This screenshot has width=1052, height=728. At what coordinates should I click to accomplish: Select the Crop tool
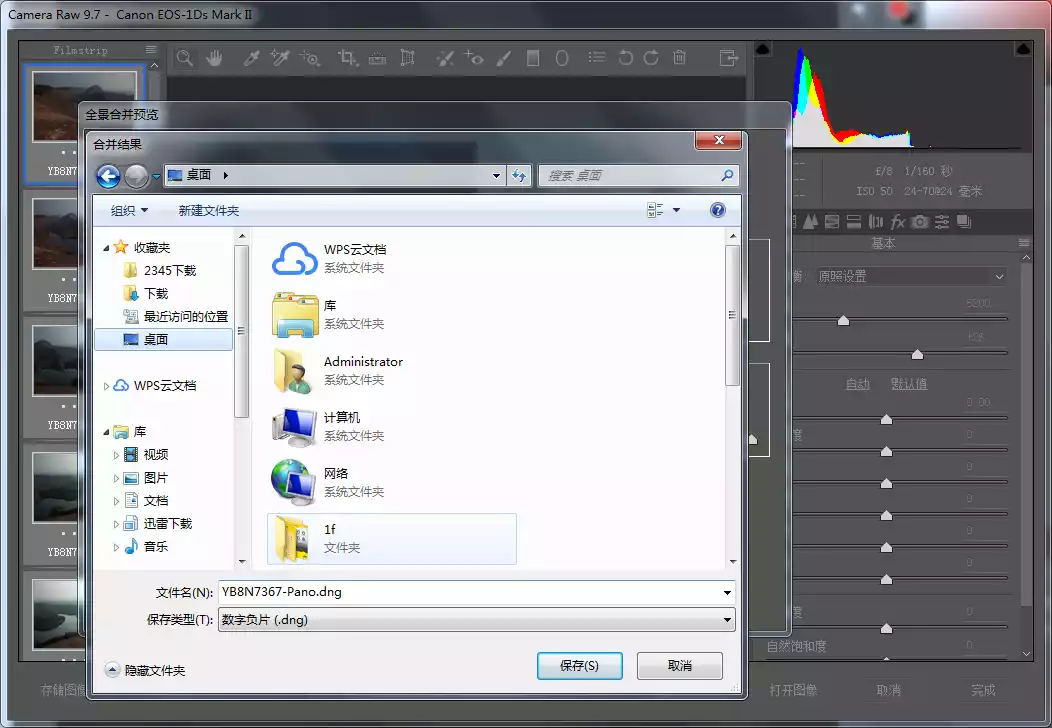[347, 59]
